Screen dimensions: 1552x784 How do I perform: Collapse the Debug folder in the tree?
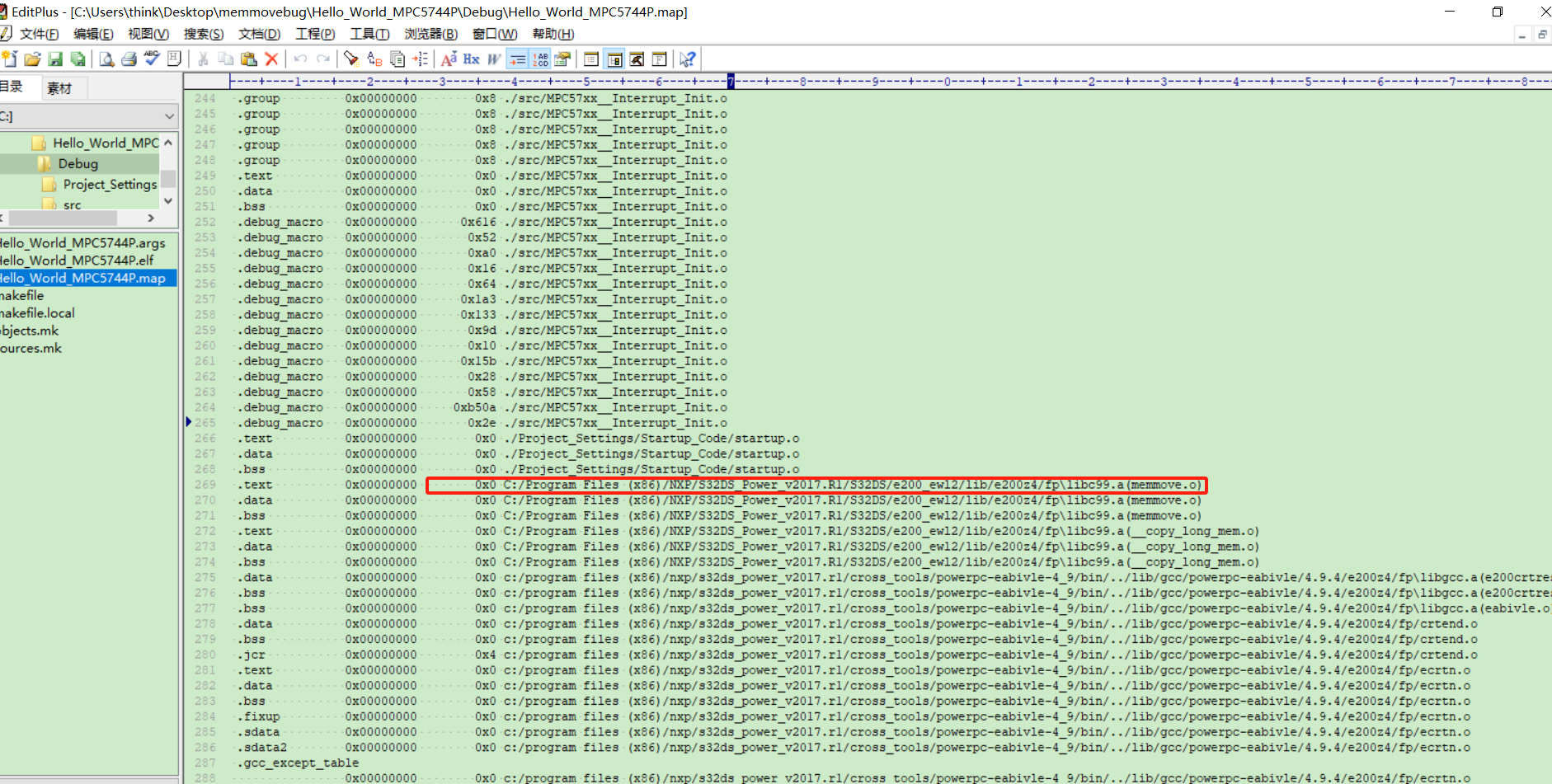77,163
